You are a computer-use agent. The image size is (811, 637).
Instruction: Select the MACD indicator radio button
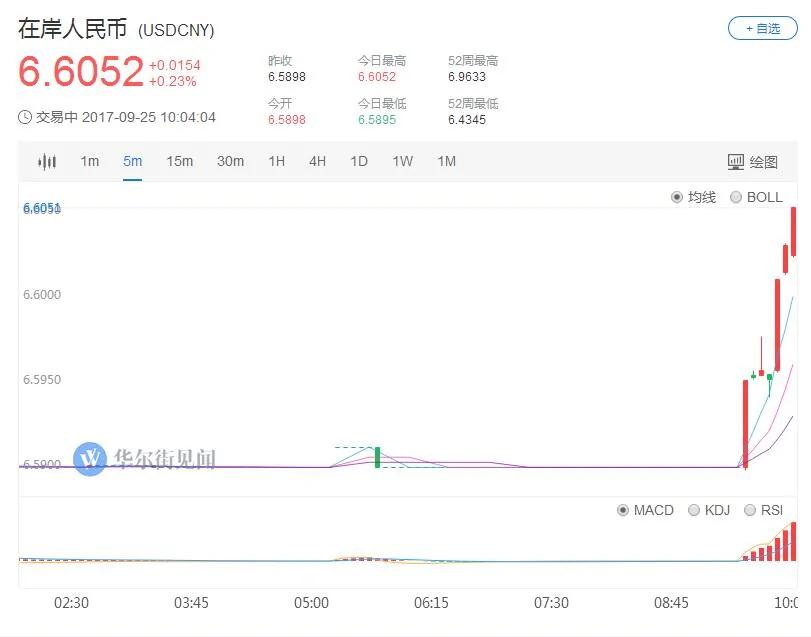click(623, 510)
